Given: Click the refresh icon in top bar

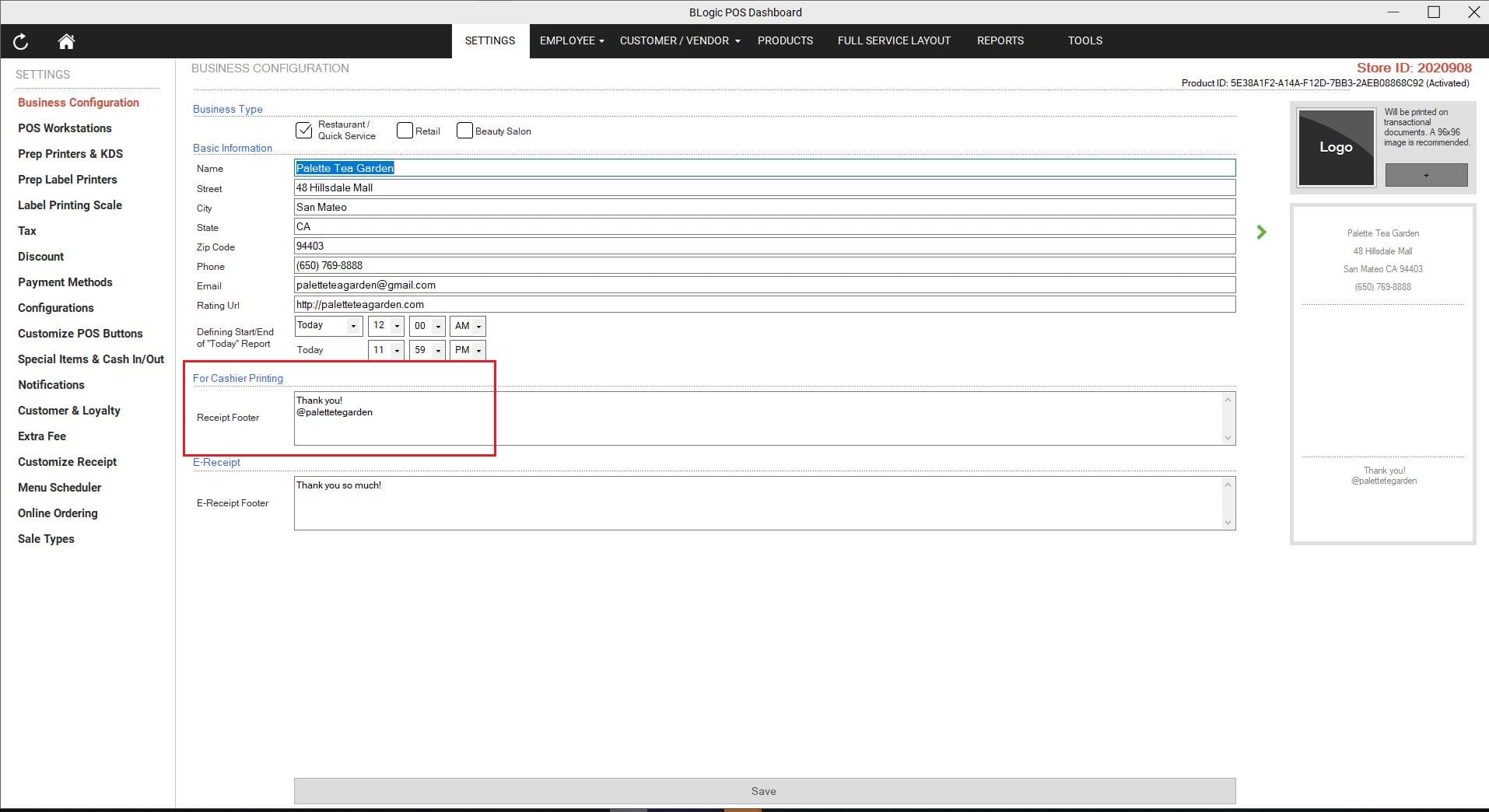Looking at the screenshot, I should coord(21,41).
